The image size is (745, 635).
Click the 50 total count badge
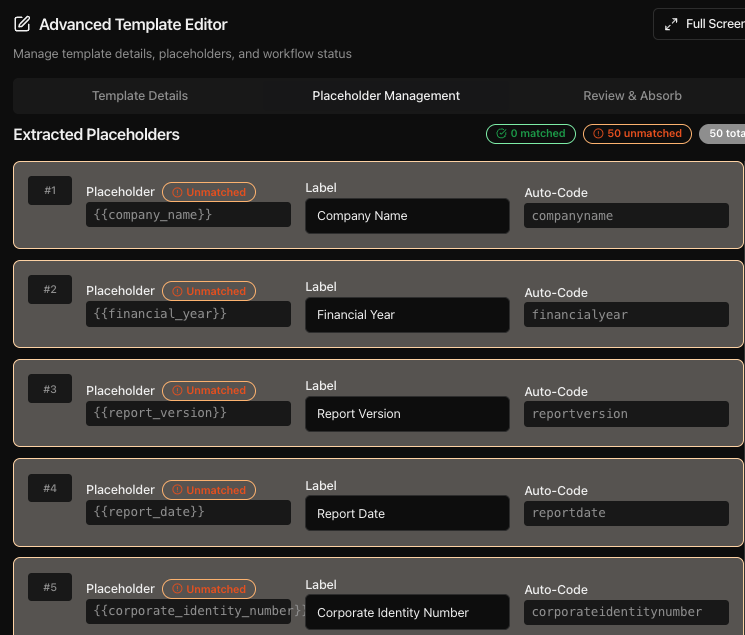(x=722, y=133)
